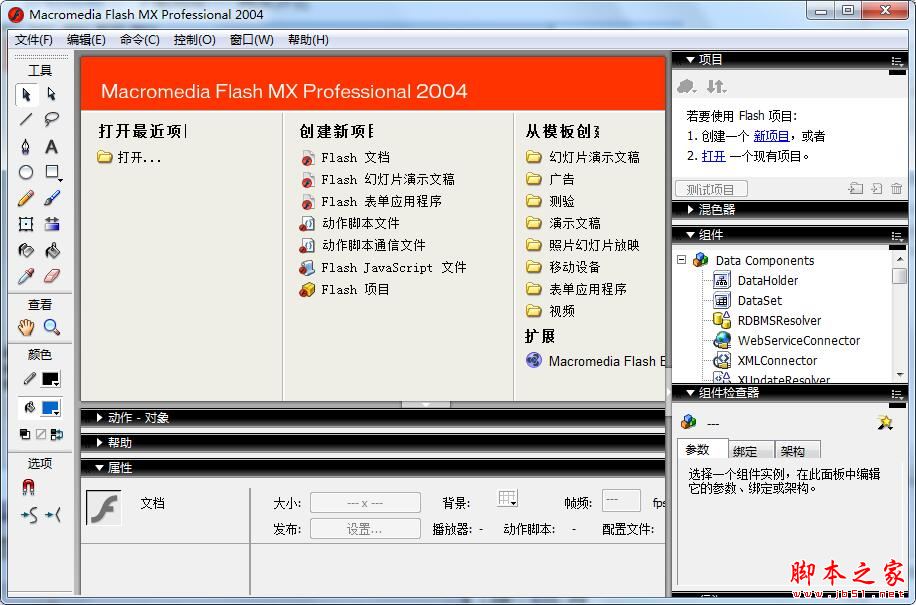Click the 设置... publish button
916x605 pixels.
(365, 529)
